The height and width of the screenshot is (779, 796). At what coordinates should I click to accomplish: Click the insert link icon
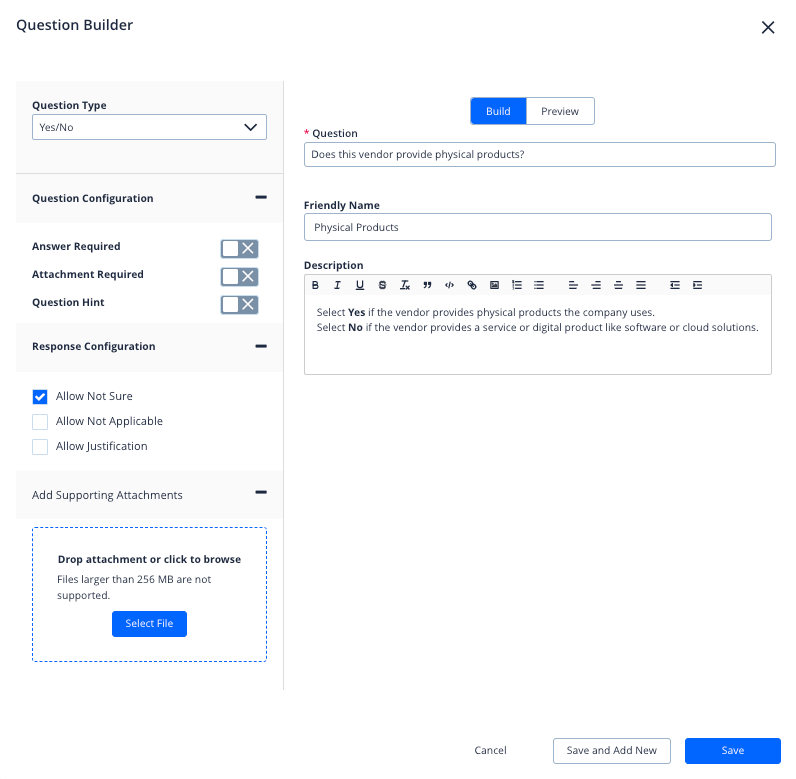click(472, 285)
